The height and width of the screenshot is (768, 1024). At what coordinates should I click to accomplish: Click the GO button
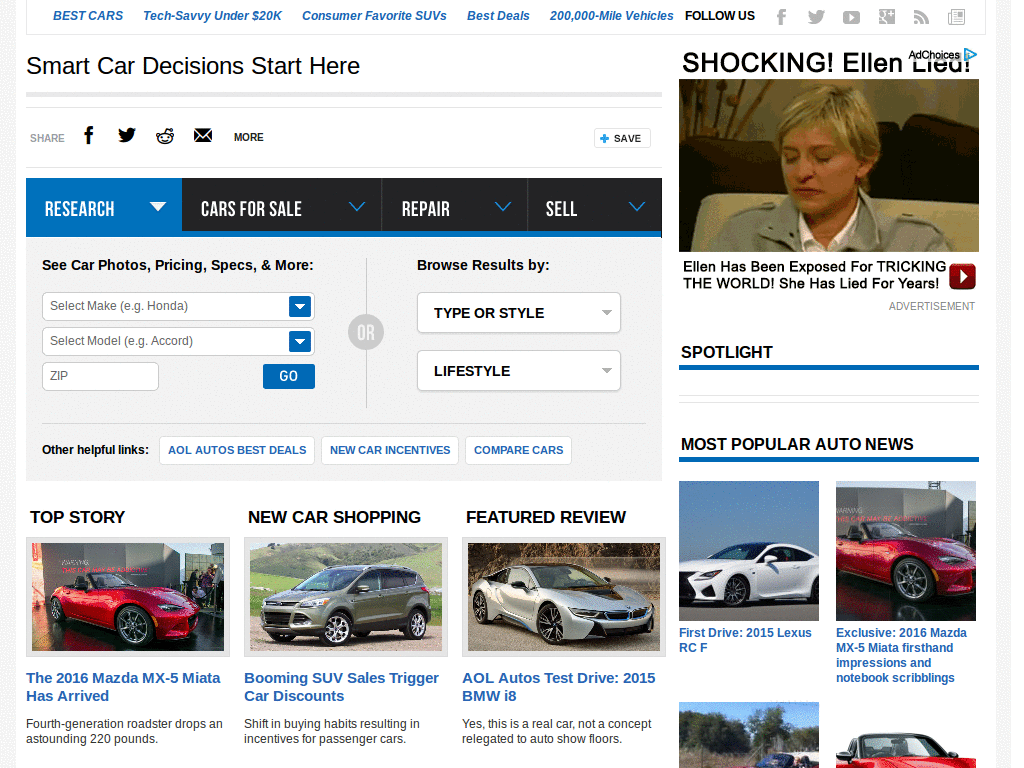(289, 376)
